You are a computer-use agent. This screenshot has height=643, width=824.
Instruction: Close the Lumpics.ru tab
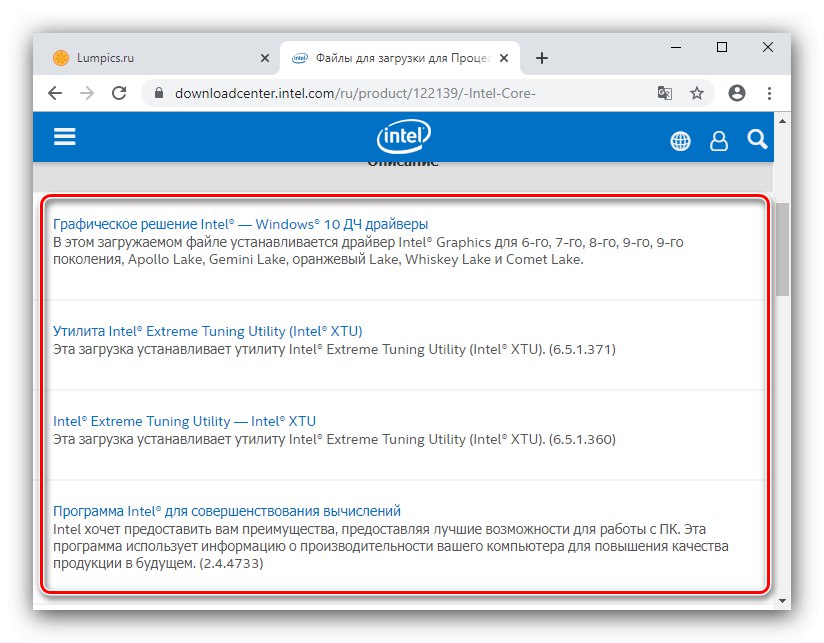(x=265, y=58)
